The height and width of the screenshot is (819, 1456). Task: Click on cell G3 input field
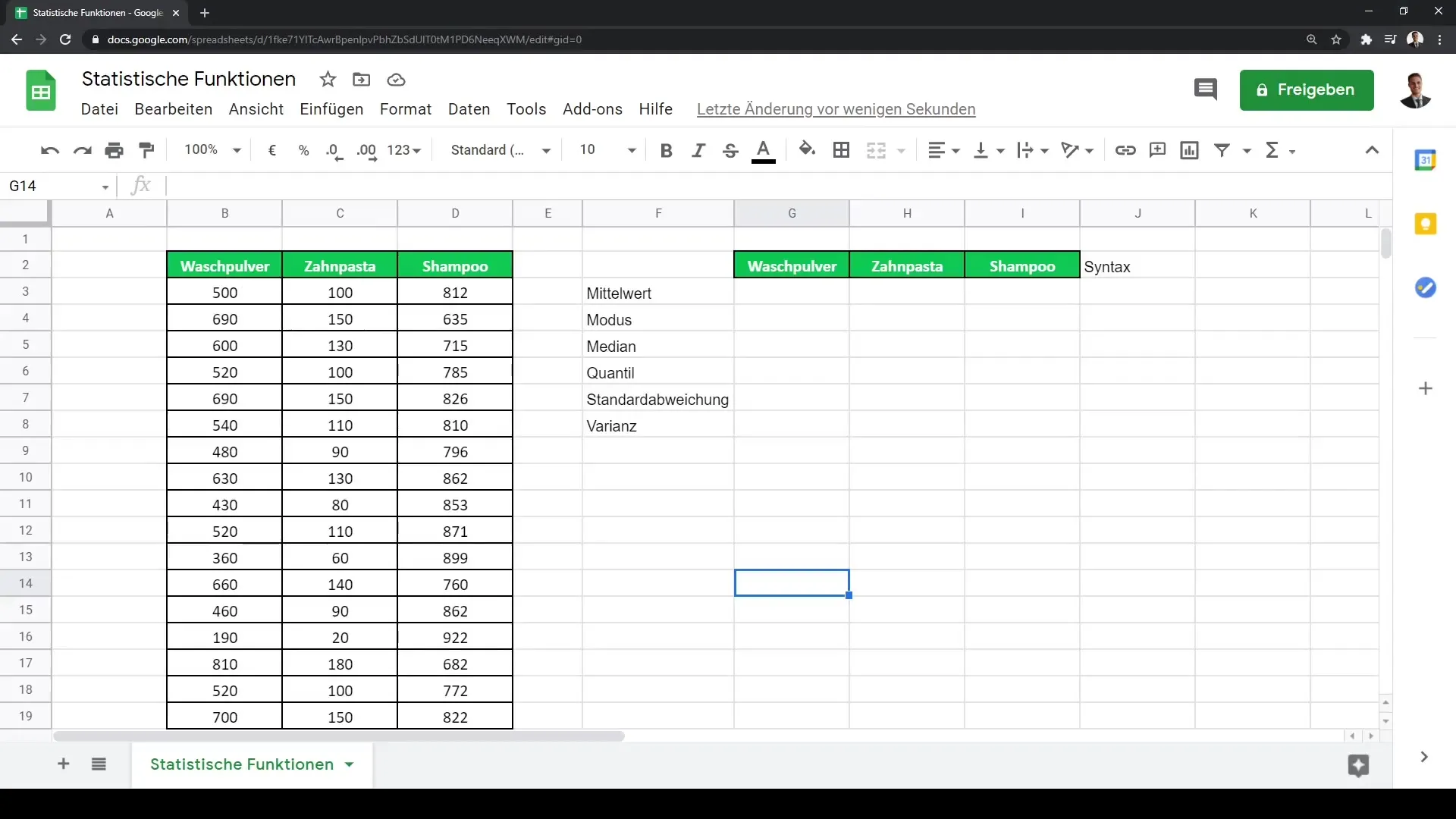(791, 292)
